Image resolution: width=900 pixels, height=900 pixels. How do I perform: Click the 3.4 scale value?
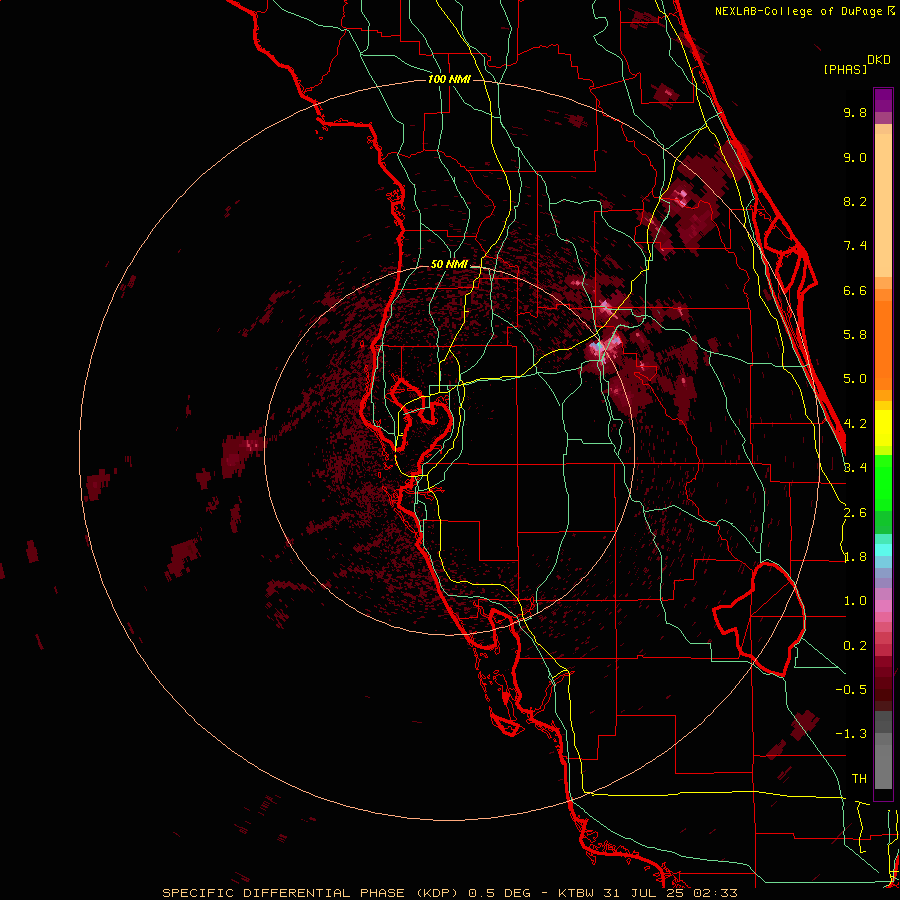tap(855, 468)
